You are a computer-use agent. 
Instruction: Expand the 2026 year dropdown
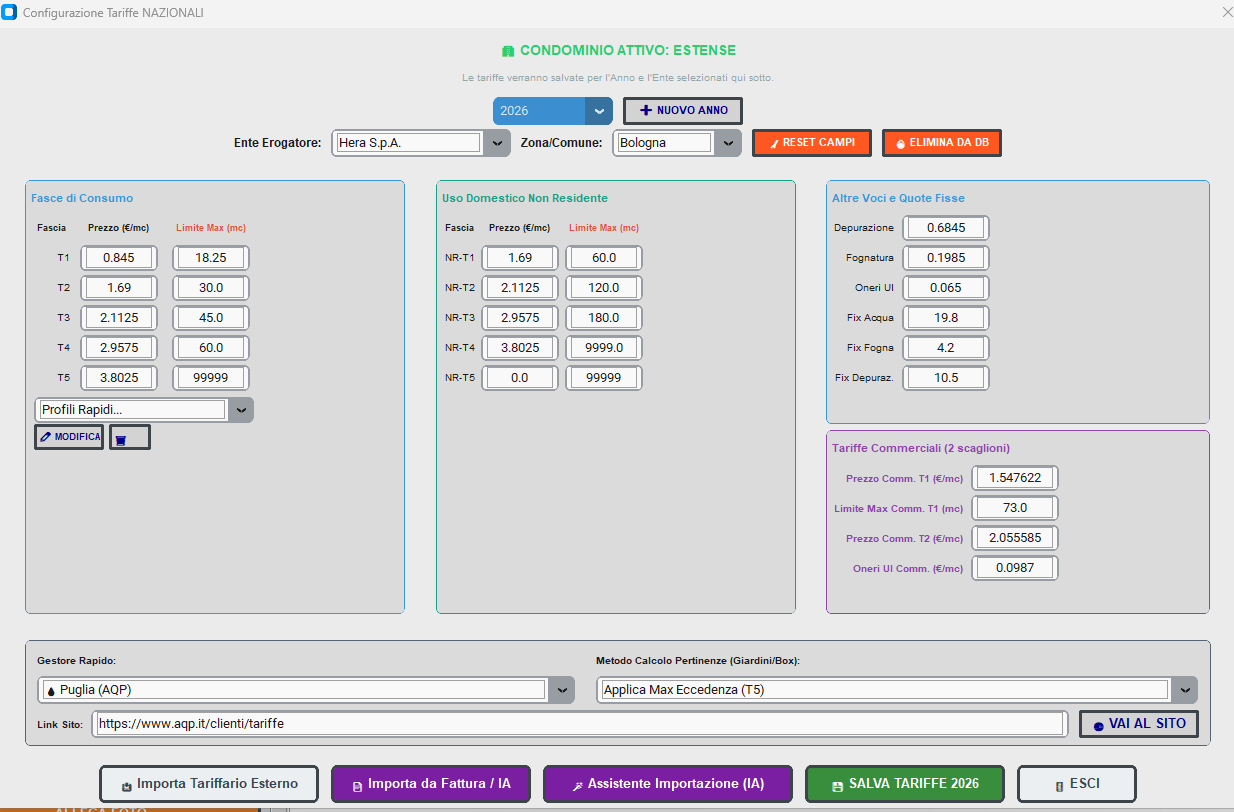click(599, 111)
